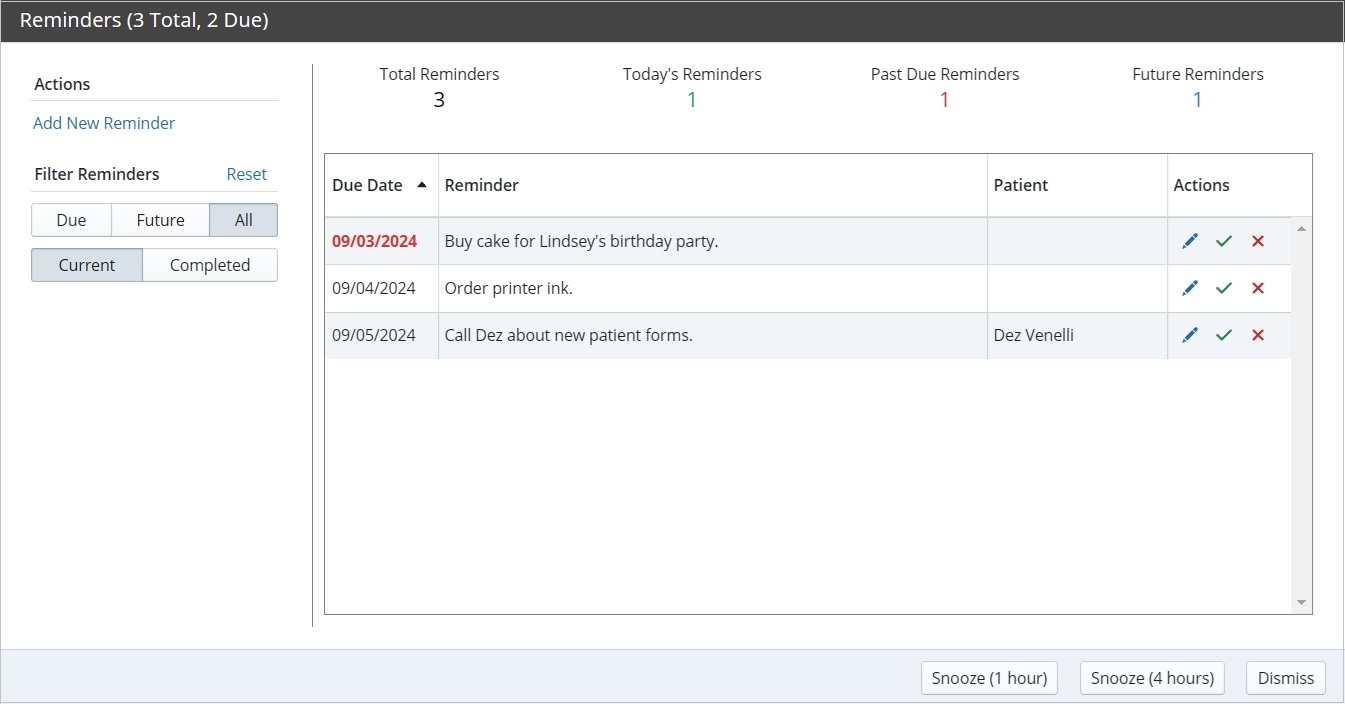This screenshot has height=704, width=1345.
Task: Snooze reminders for 4 hours
Action: point(1152,678)
